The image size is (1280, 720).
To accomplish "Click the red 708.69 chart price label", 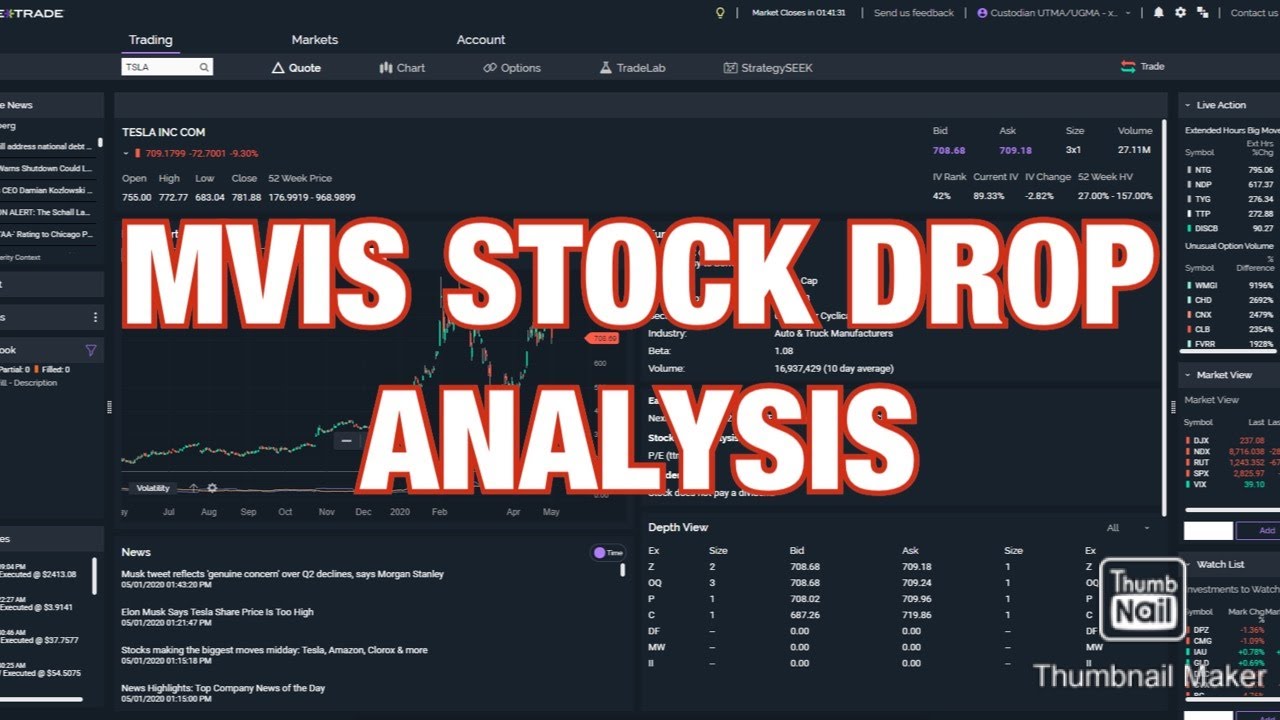I will coord(603,338).
